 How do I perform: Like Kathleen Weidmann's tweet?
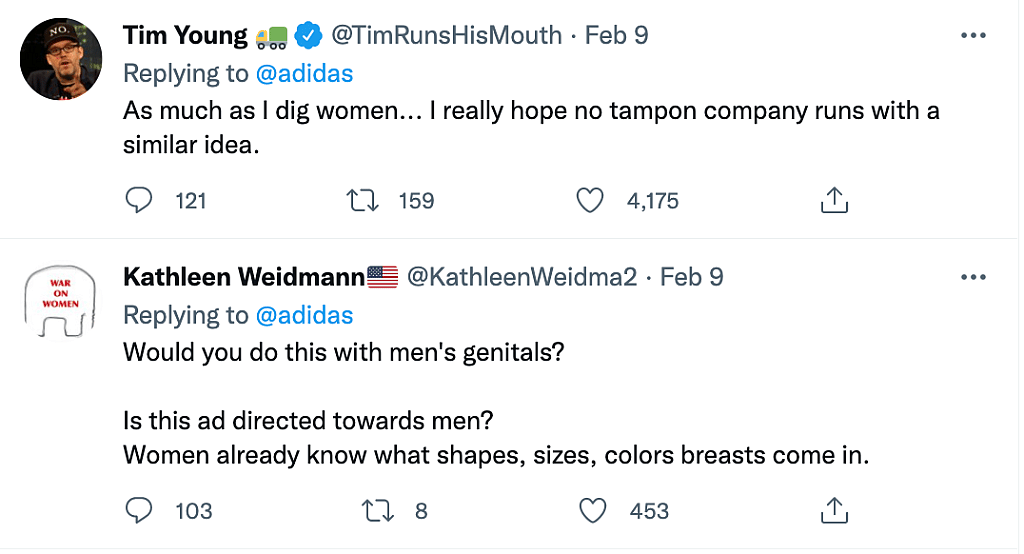point(594,511)
